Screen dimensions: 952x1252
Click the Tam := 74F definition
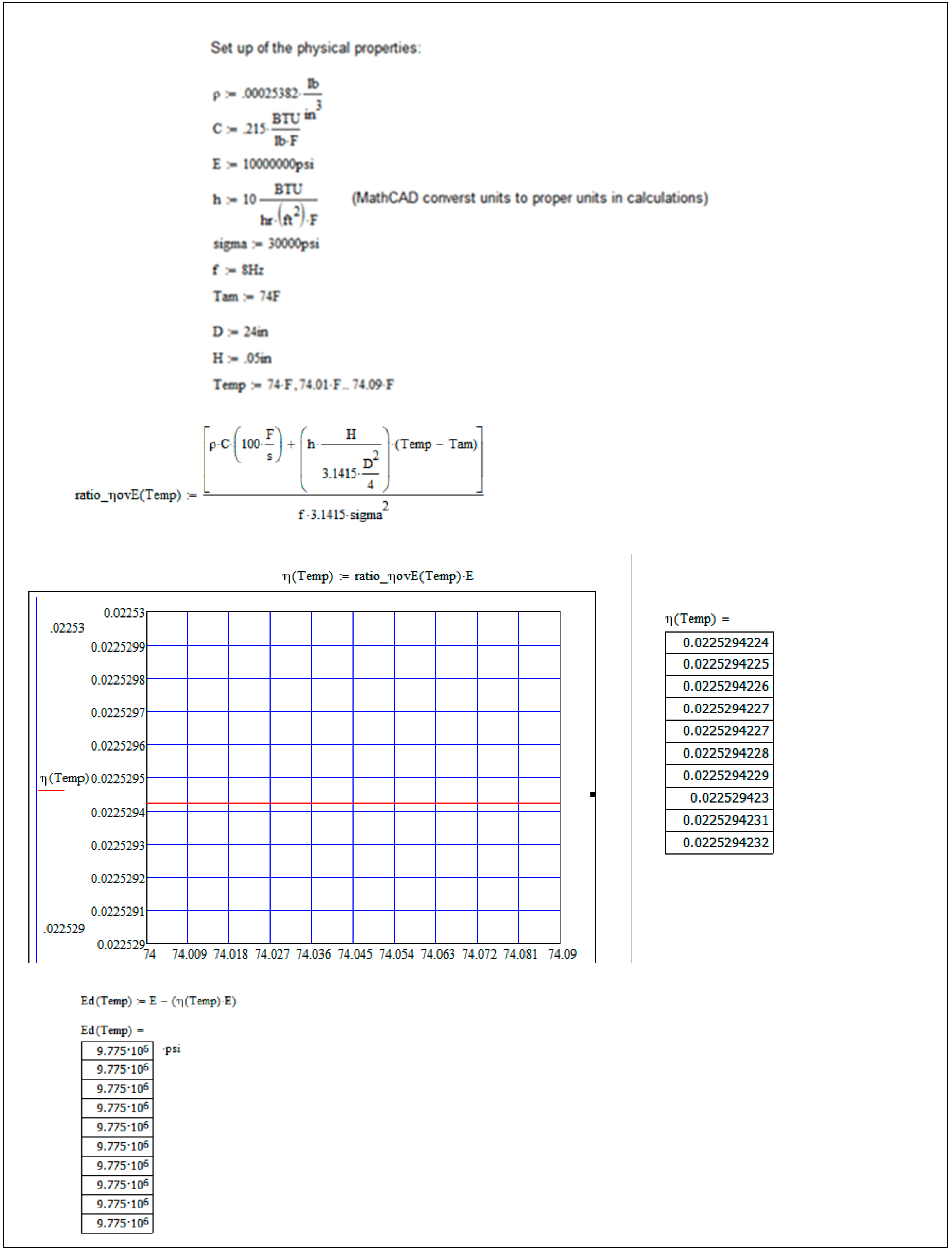point(246,297)
